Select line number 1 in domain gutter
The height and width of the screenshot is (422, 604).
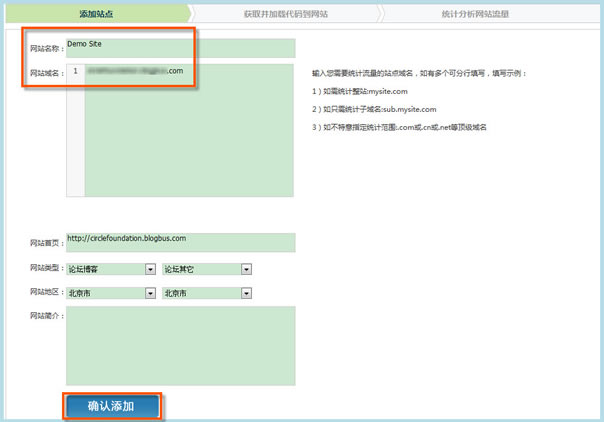pos(75,72)
